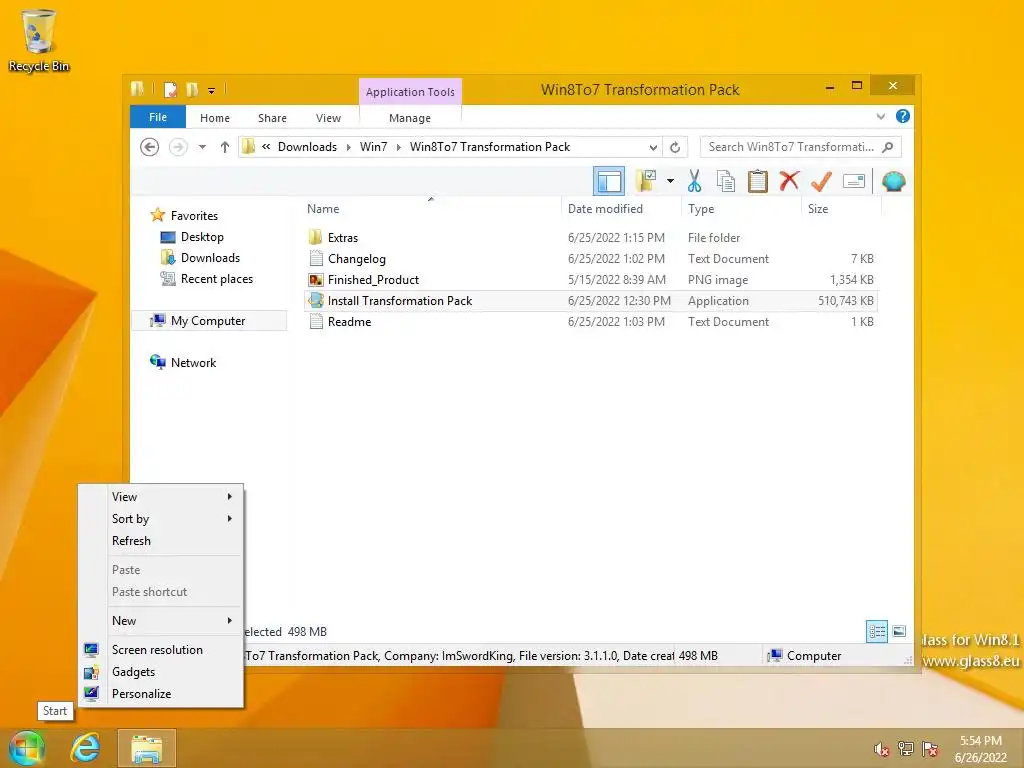
Task: Select My Computer in the navigation pane
Action: tap(208, 321)
